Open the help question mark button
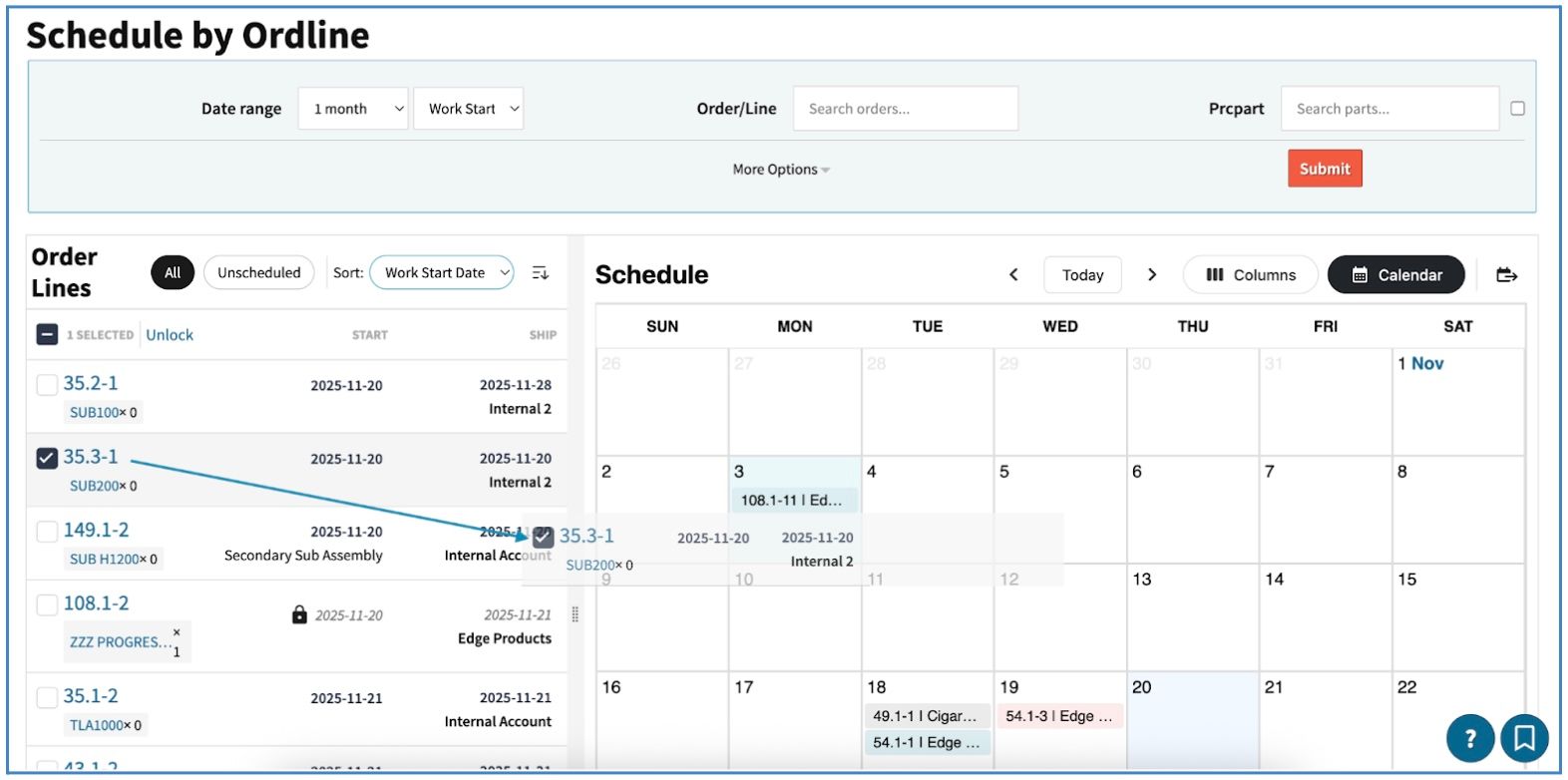 1469,739
